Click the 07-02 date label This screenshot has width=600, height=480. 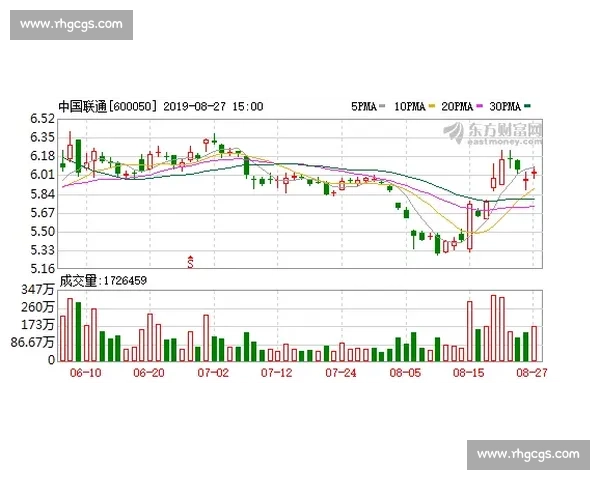pyautogui.click(x=213, y=372)
